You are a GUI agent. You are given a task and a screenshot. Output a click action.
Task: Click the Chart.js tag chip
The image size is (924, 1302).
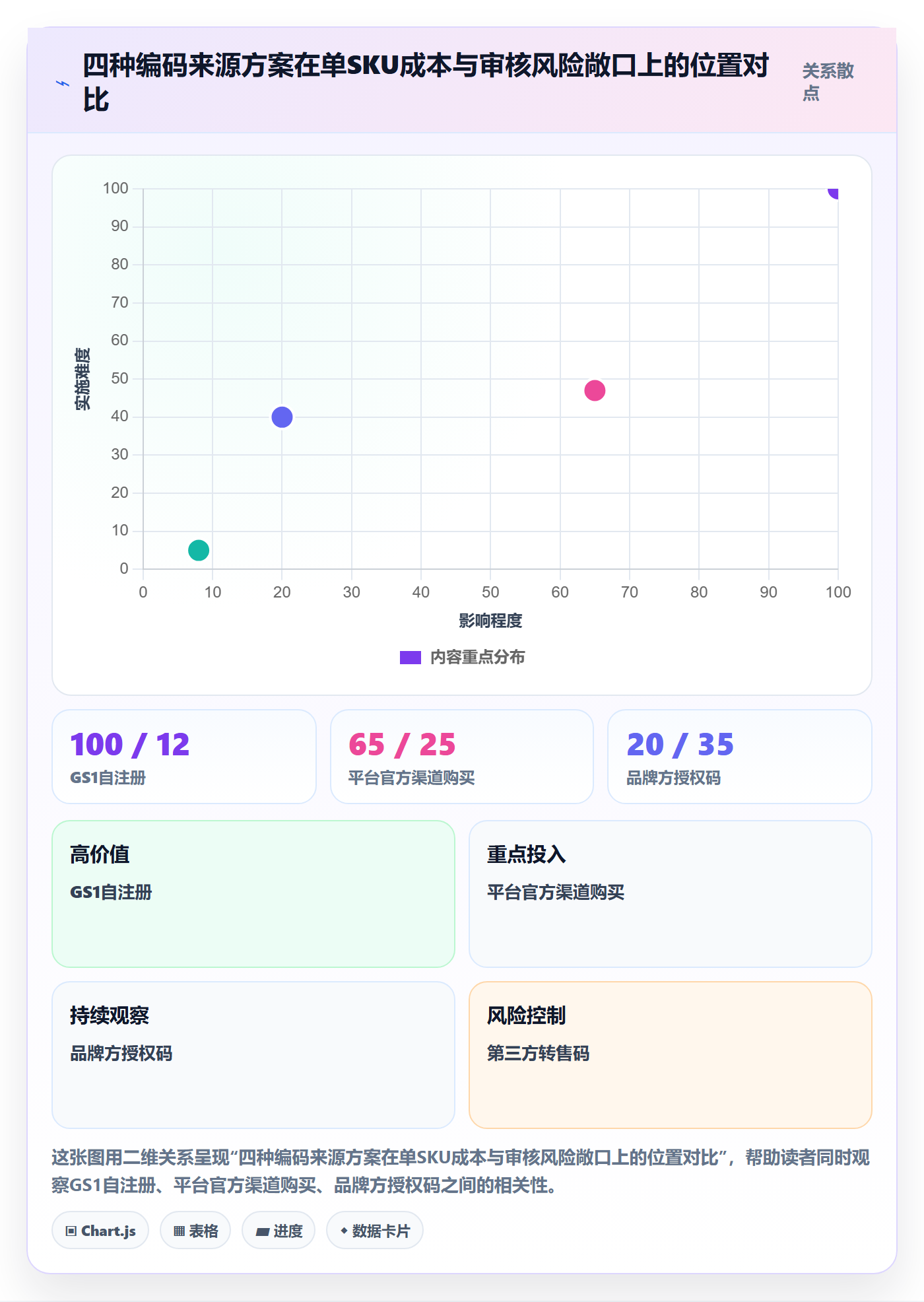click(x=100, y=1231)
